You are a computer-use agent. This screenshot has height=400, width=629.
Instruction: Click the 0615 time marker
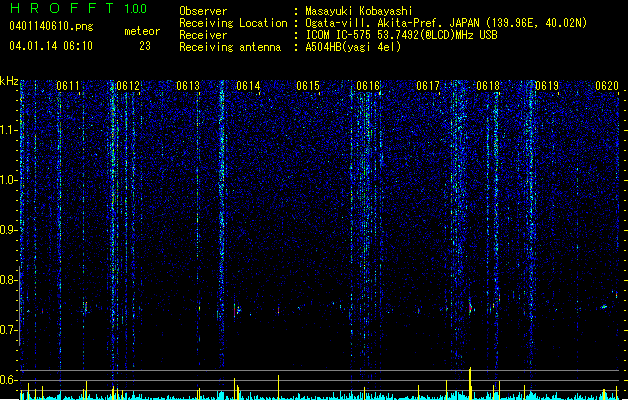pyautogui.click(x=308, y=86)
